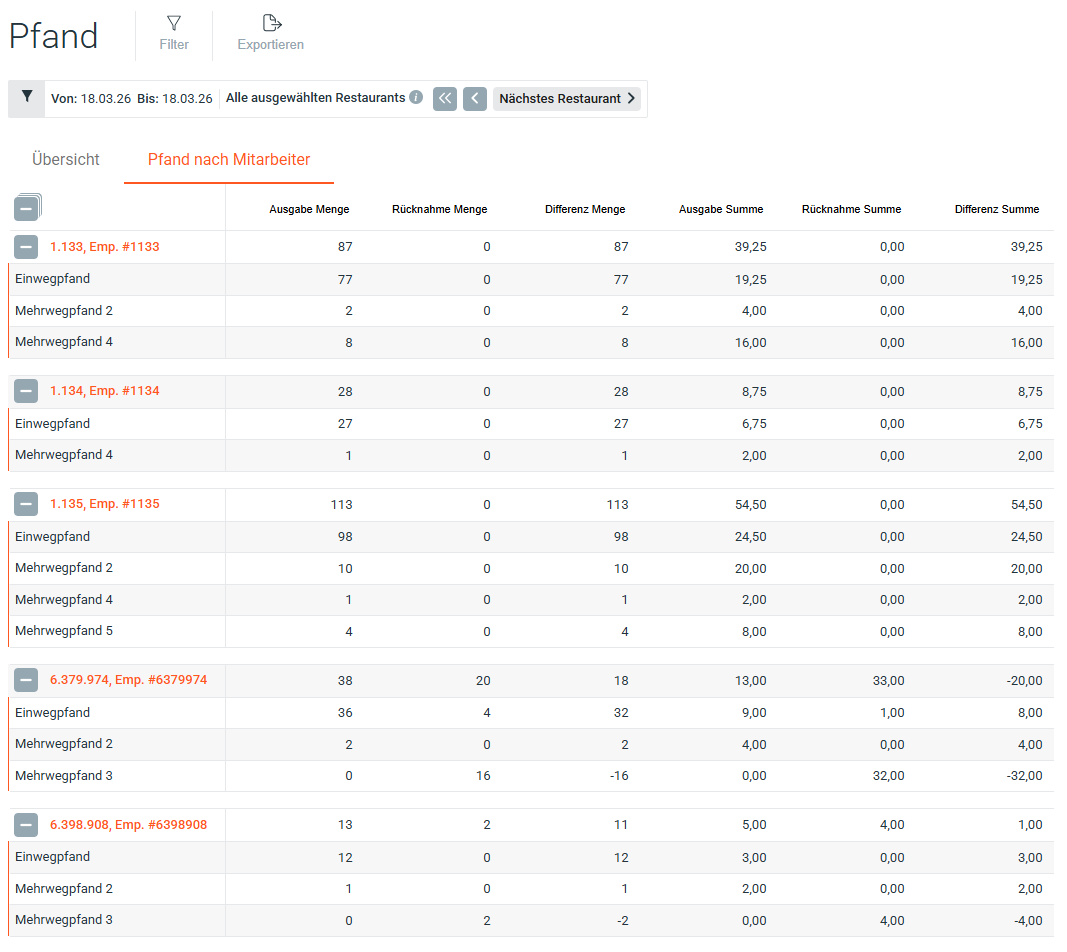
Task: Jump to first restaurant with double-chevron button
Action: (x=445, y=99)
